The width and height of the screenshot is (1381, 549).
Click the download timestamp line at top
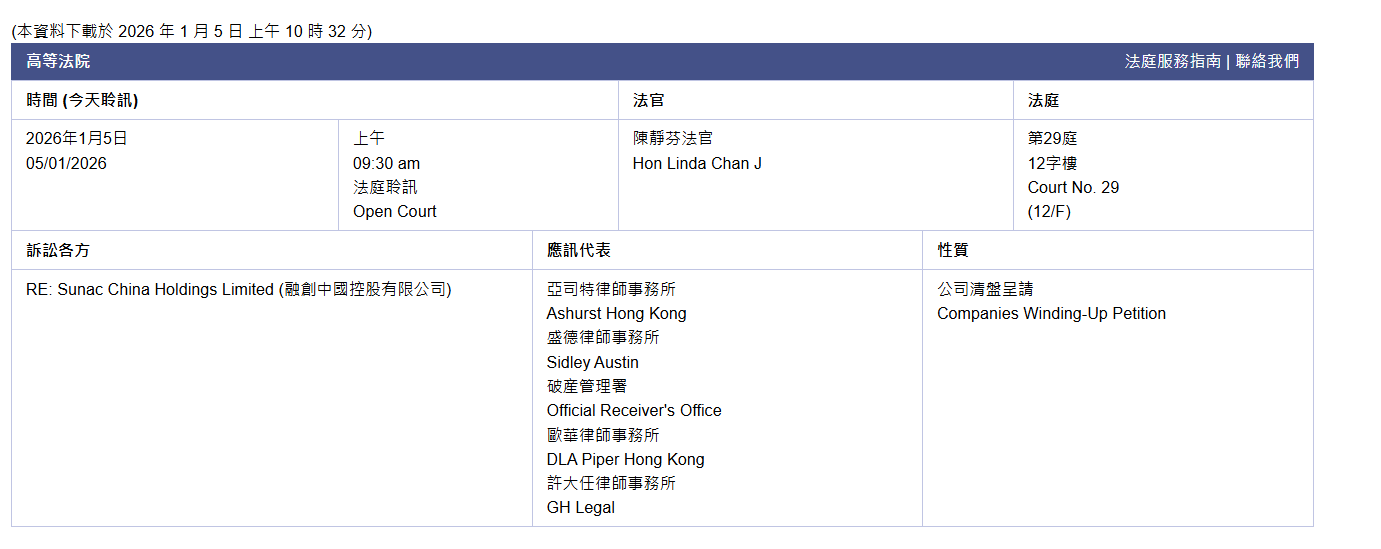click(x=192, y=31)
